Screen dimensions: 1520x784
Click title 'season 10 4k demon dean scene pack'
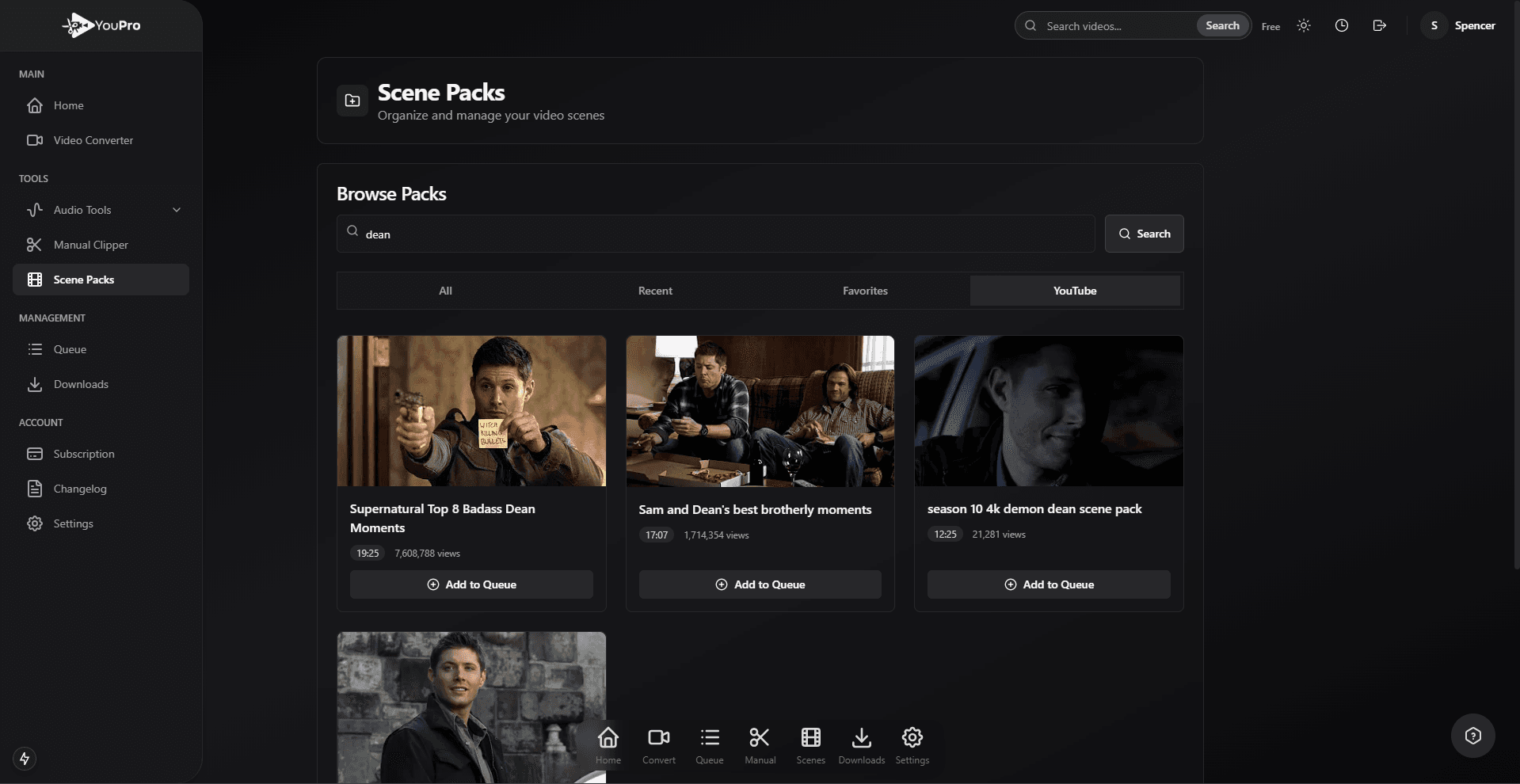(x=1034, y=508)
